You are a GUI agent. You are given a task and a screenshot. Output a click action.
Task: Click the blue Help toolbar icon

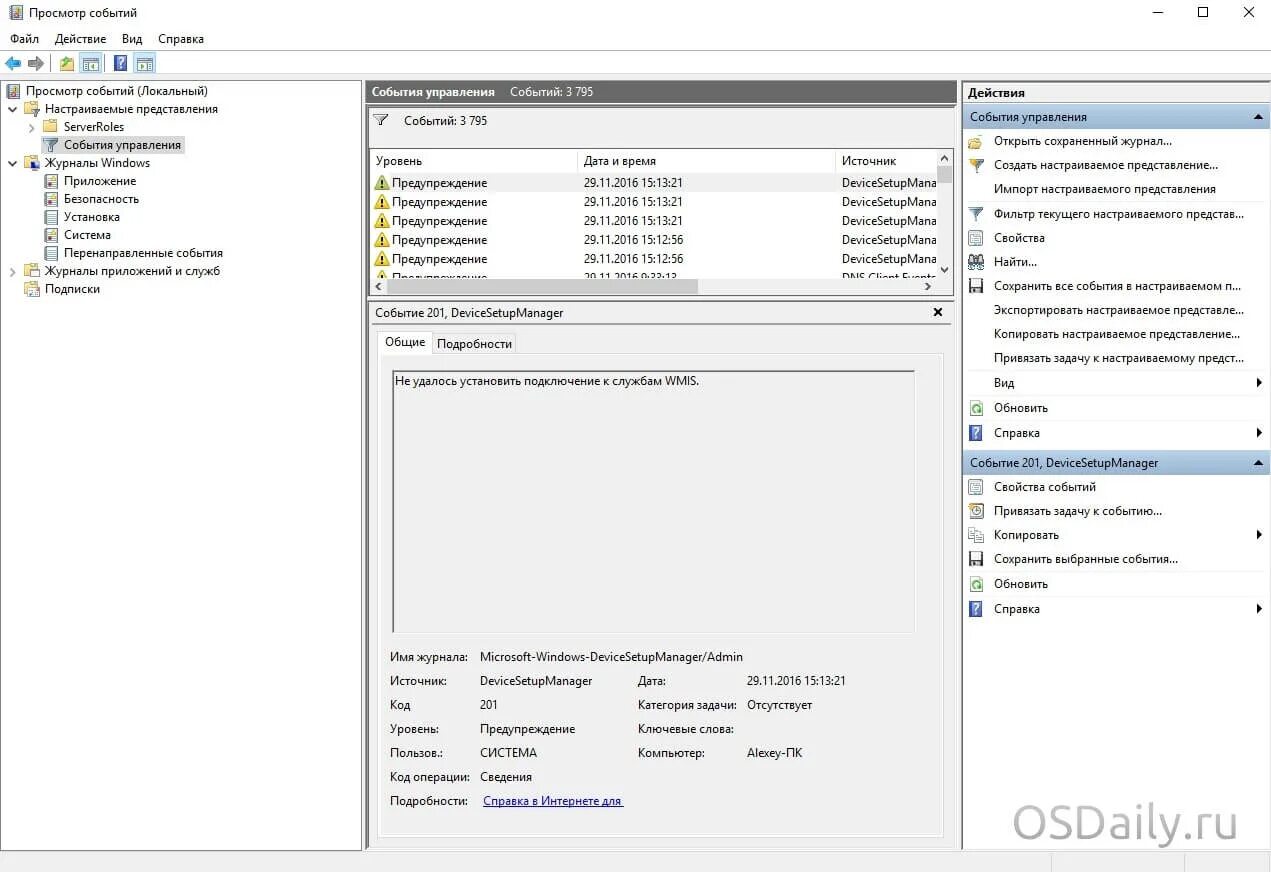(x=120, y=64)
